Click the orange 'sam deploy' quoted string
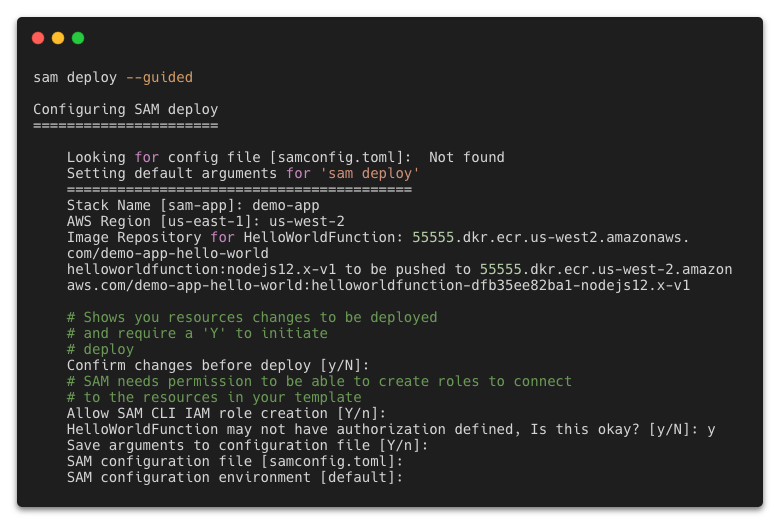Screen dimensions: 780x524 click(x=370, y=174)
